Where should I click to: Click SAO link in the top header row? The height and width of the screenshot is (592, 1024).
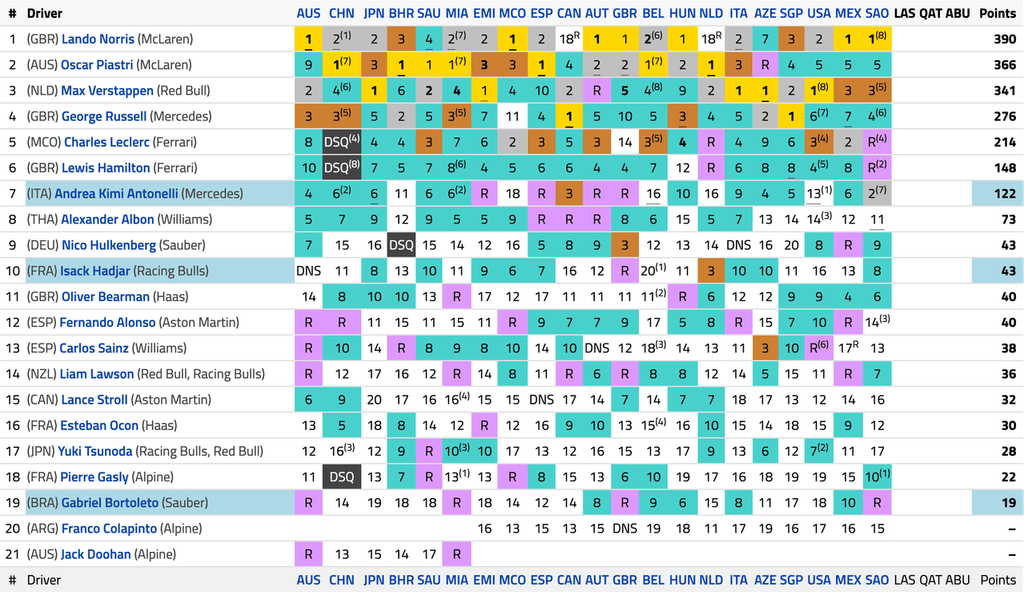pyautogui.click(x=877, y=13)
